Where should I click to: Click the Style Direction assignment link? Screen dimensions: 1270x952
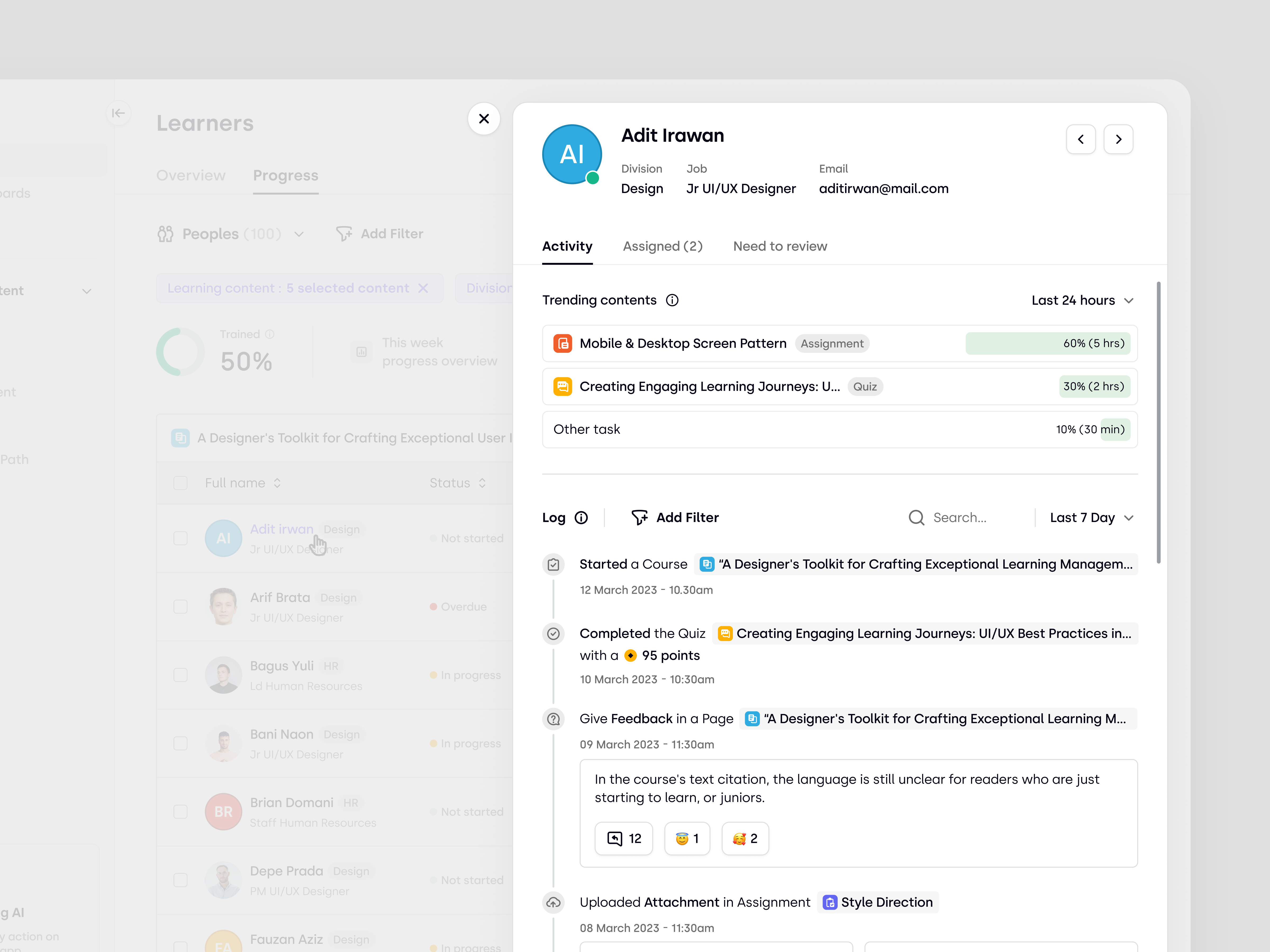[x=878, y=902]
